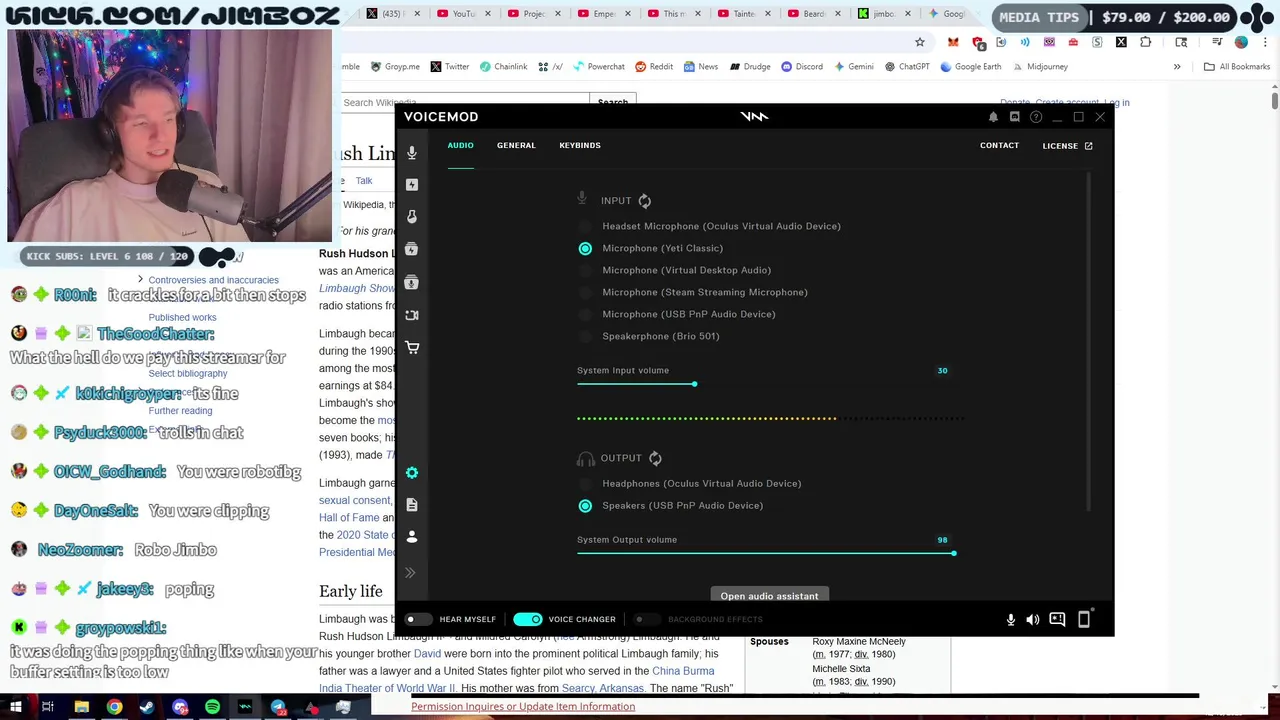Open the Voicebox microphone icon in Voicemod sidebar
1280x720 pixels.
pyautogui.click(x=412, y=153)
